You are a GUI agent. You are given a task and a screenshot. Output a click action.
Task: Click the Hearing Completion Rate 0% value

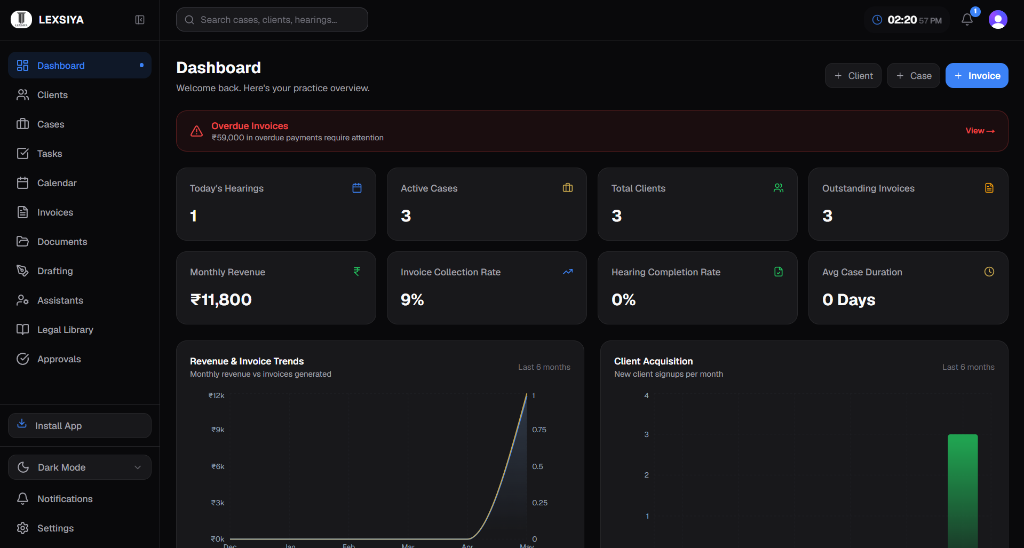click(x=624, y=300)
